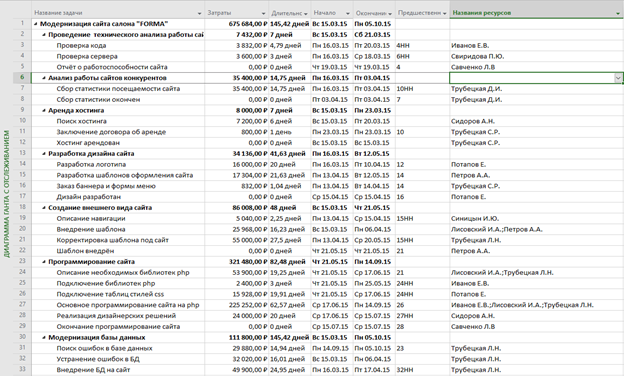624x376 pixels.
Task: Collapse the Программирование сайта summary task
Action: pyautogui.click(x=44, y=262)
